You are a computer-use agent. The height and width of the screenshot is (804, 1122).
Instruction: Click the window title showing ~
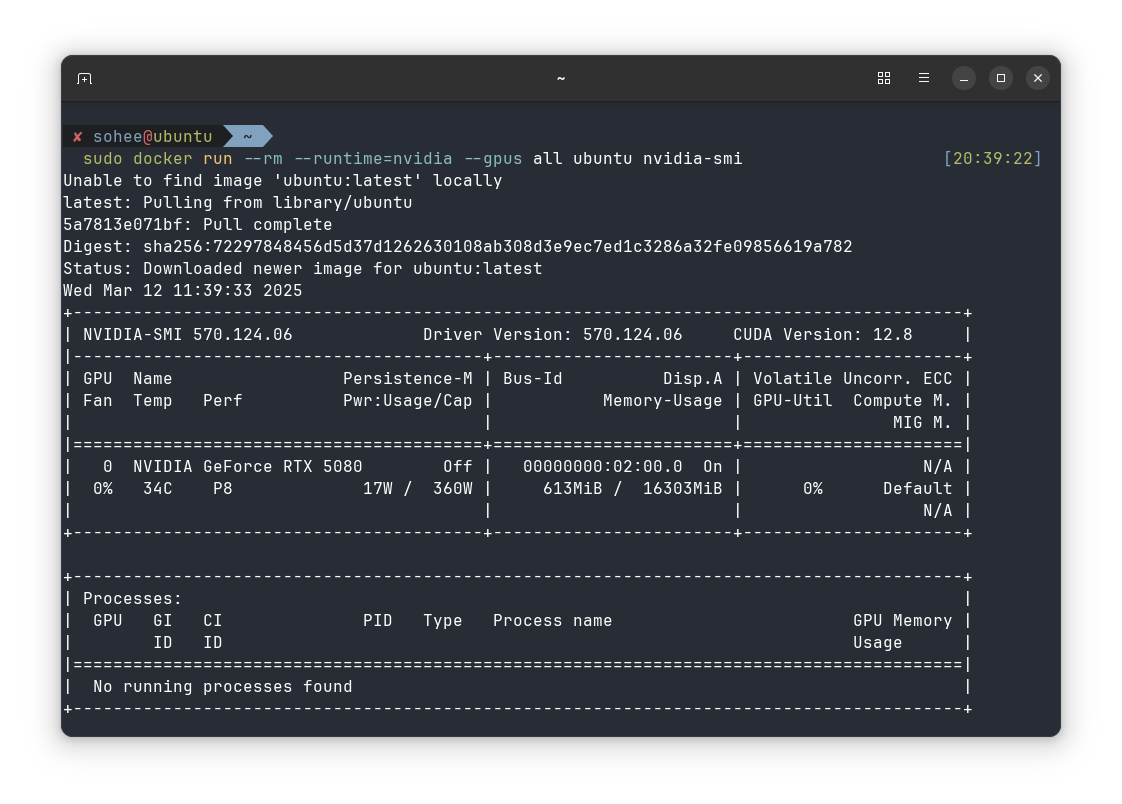[x=560, y=77]
